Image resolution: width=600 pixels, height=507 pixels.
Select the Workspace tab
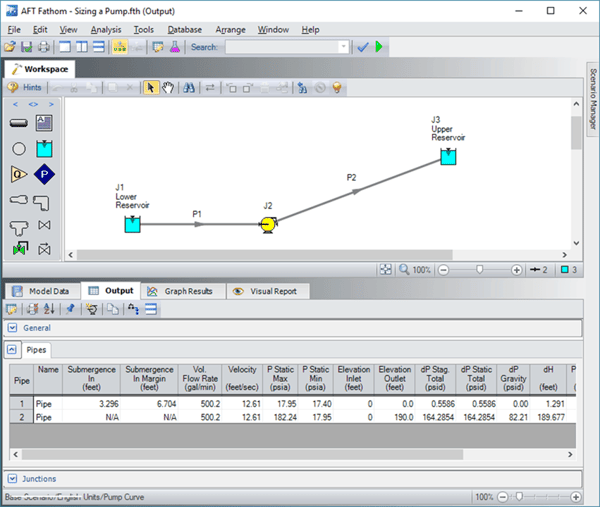pyautogui.click(x=40, y=69)
